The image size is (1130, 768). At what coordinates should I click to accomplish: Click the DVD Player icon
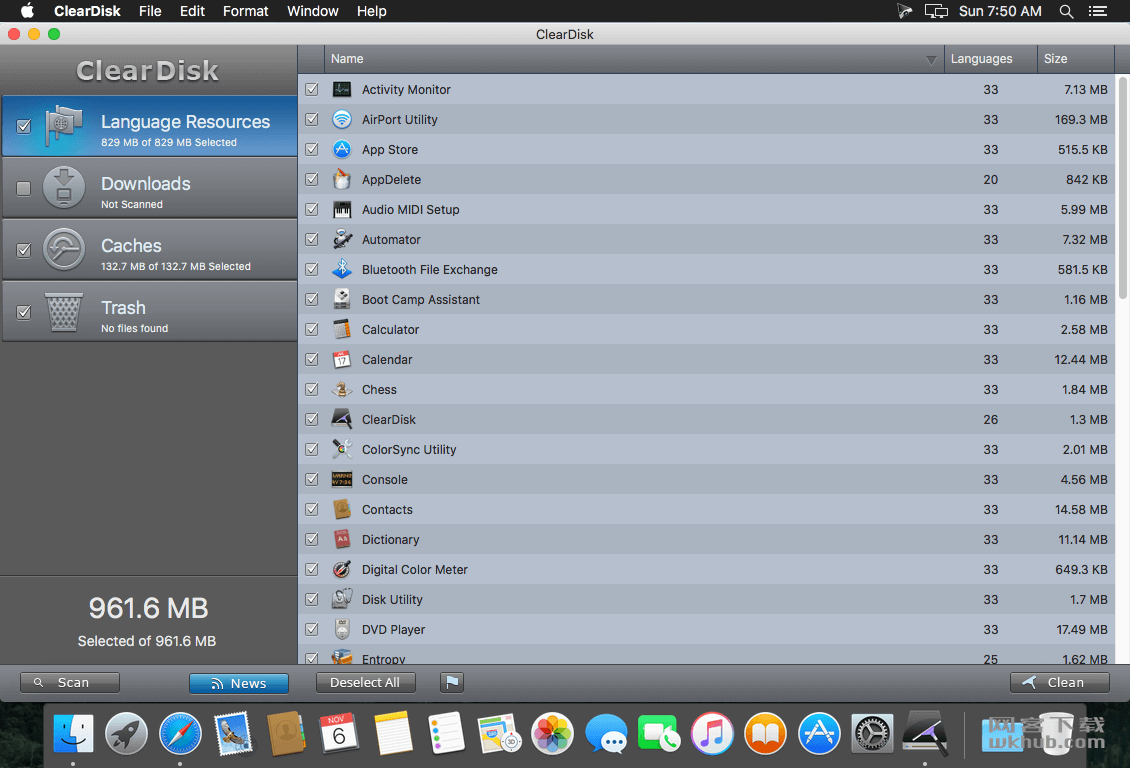pos(342,629)
